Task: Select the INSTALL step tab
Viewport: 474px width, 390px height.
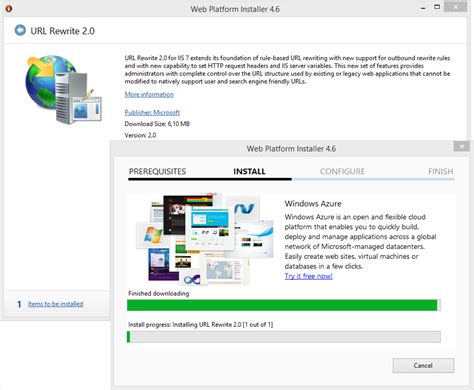Action: [249, 171]
